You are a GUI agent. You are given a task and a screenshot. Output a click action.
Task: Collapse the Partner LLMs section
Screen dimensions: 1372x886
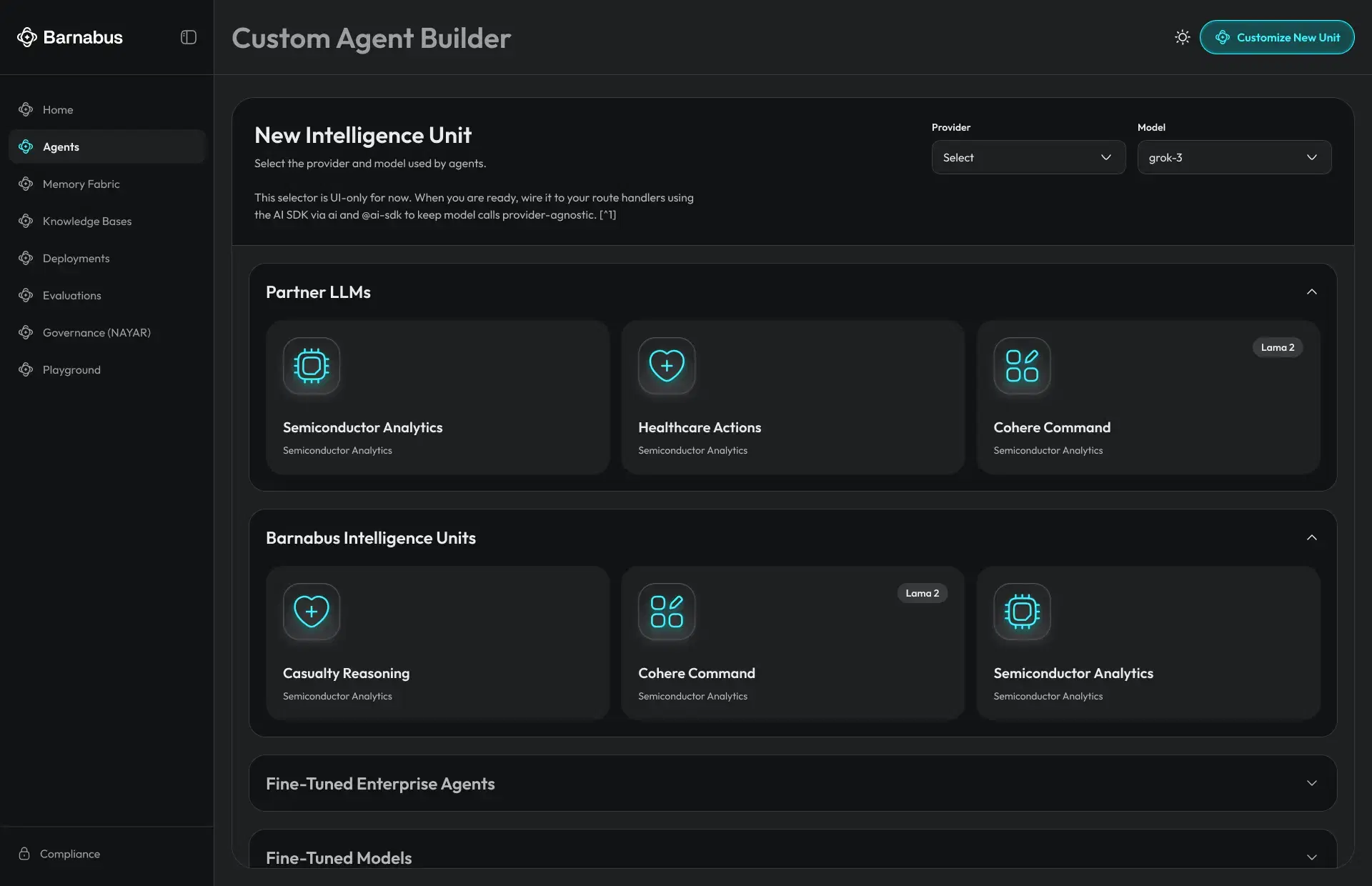coord(1311,292)
